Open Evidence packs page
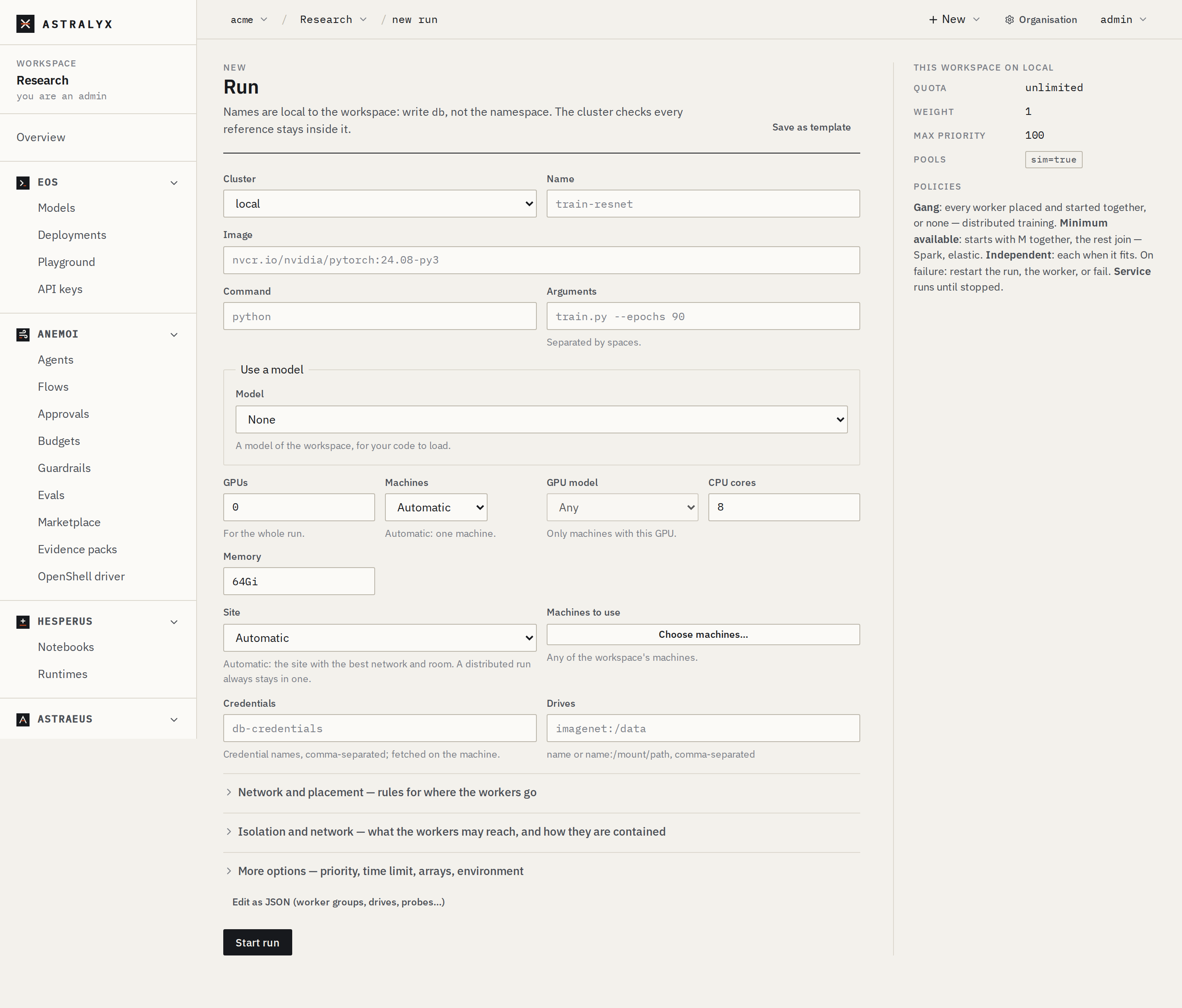The height and width of the screenshot is (1008, 1182). [x=77, y=549]
